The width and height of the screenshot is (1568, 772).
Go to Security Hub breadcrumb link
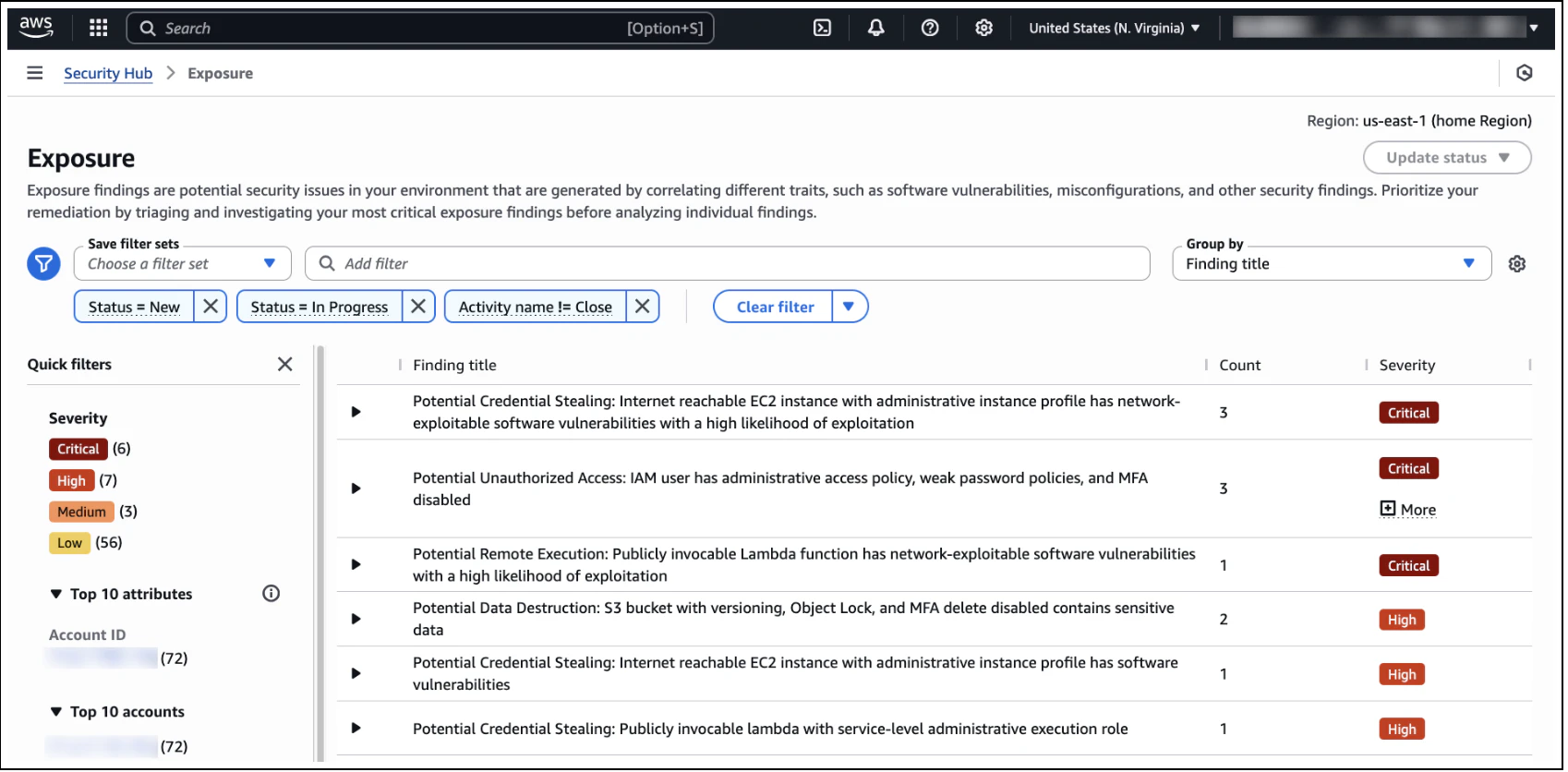108,74
